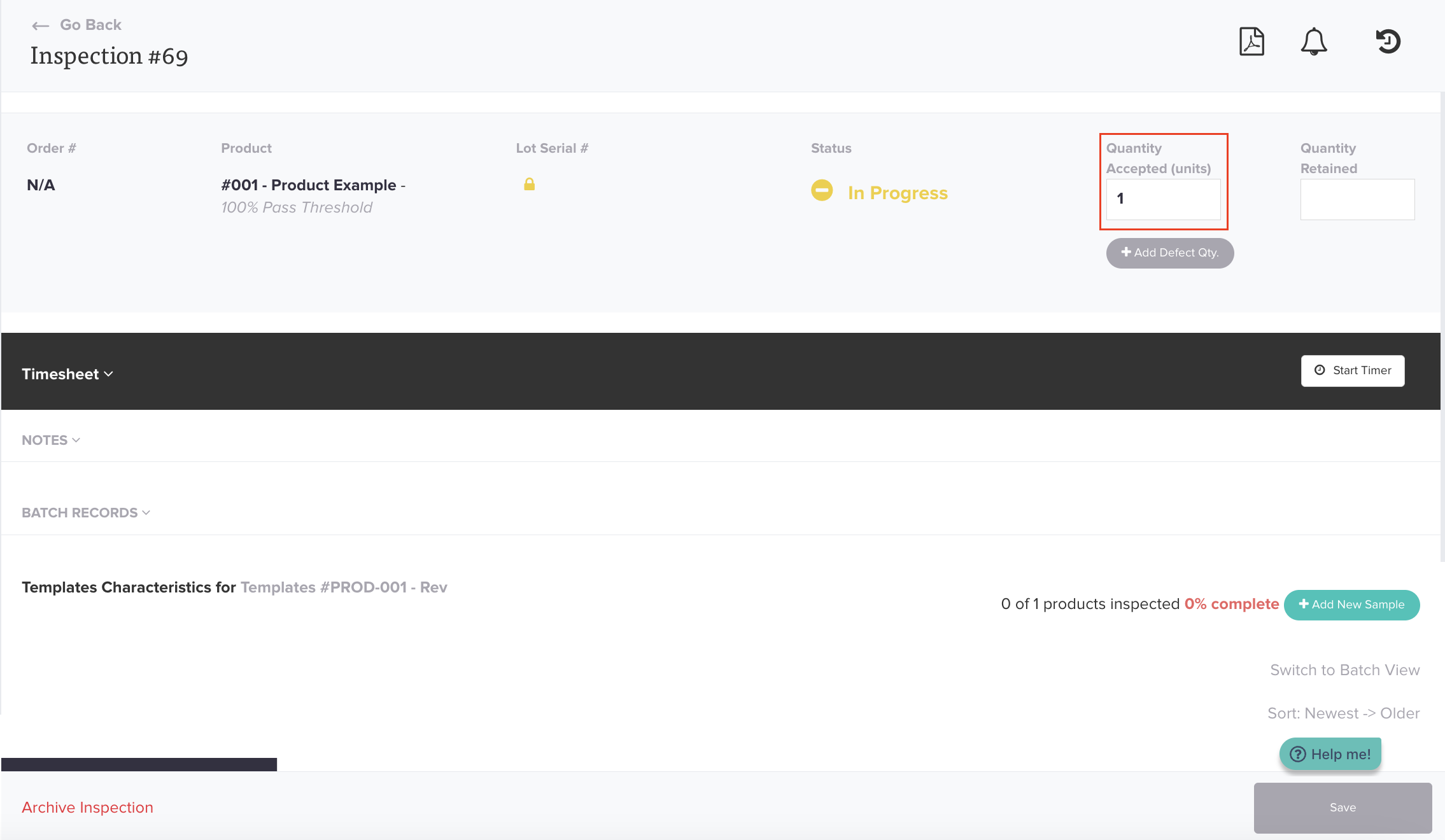Toggle sort order Newest to Older

1343,713
